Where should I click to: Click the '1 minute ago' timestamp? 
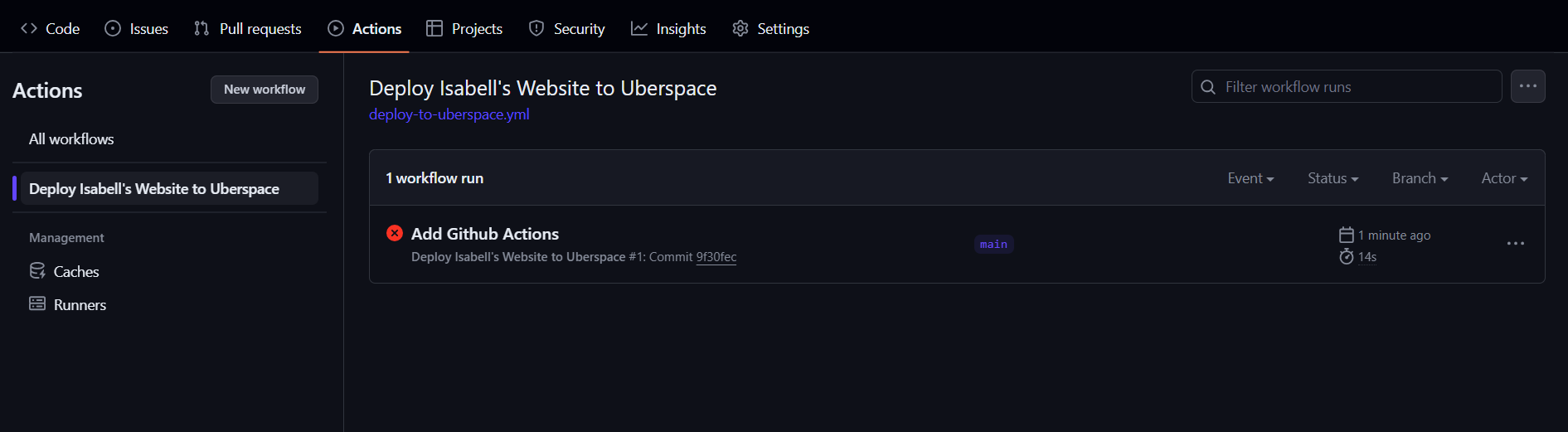(1394, 235)
